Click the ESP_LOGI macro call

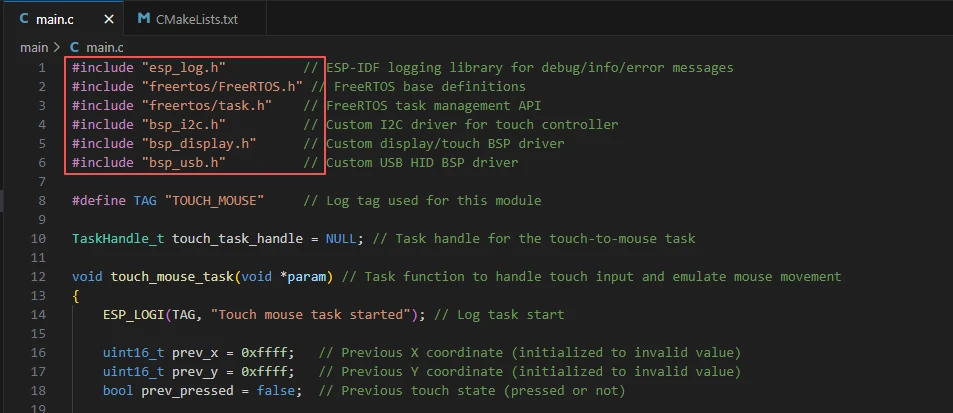click(133, 314)
